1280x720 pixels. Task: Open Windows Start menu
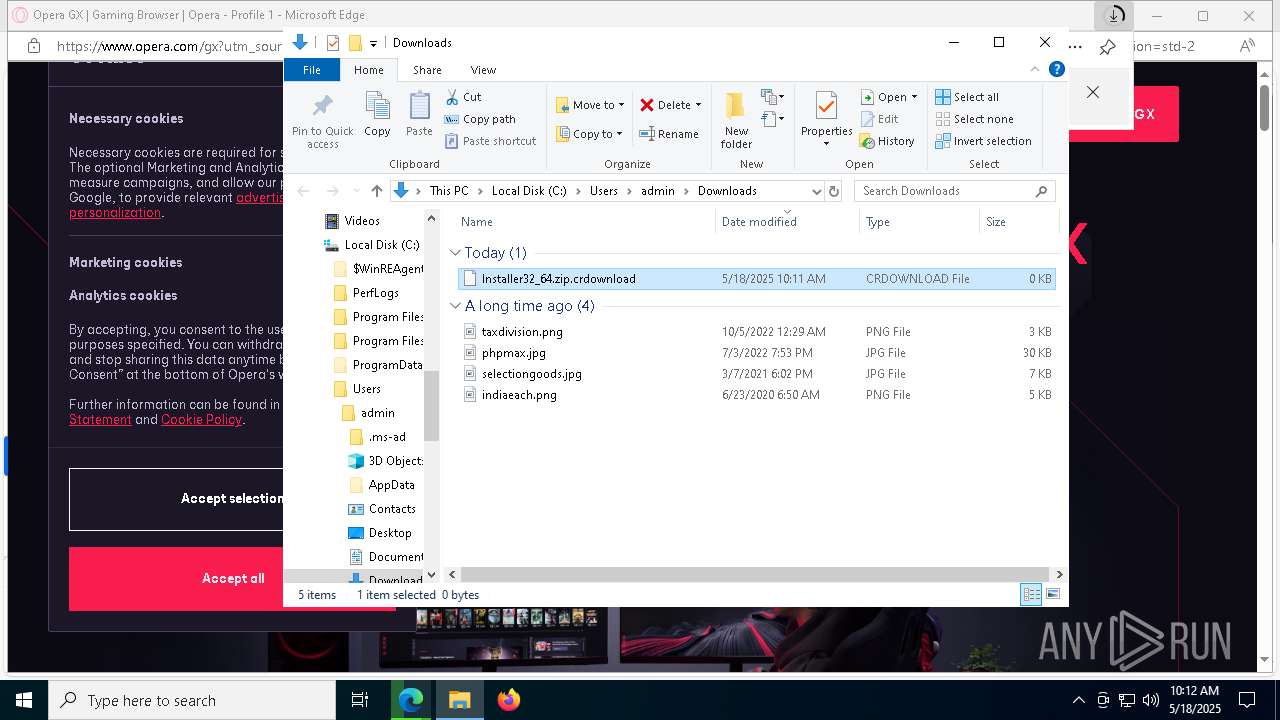(x=24, y=700)
